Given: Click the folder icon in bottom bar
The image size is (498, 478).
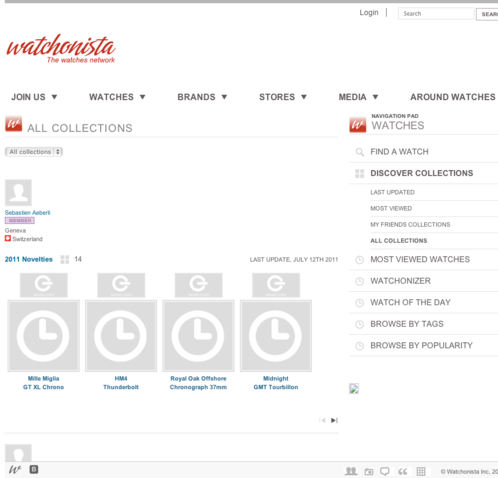Looking at the screenshot, I should 369,471.
